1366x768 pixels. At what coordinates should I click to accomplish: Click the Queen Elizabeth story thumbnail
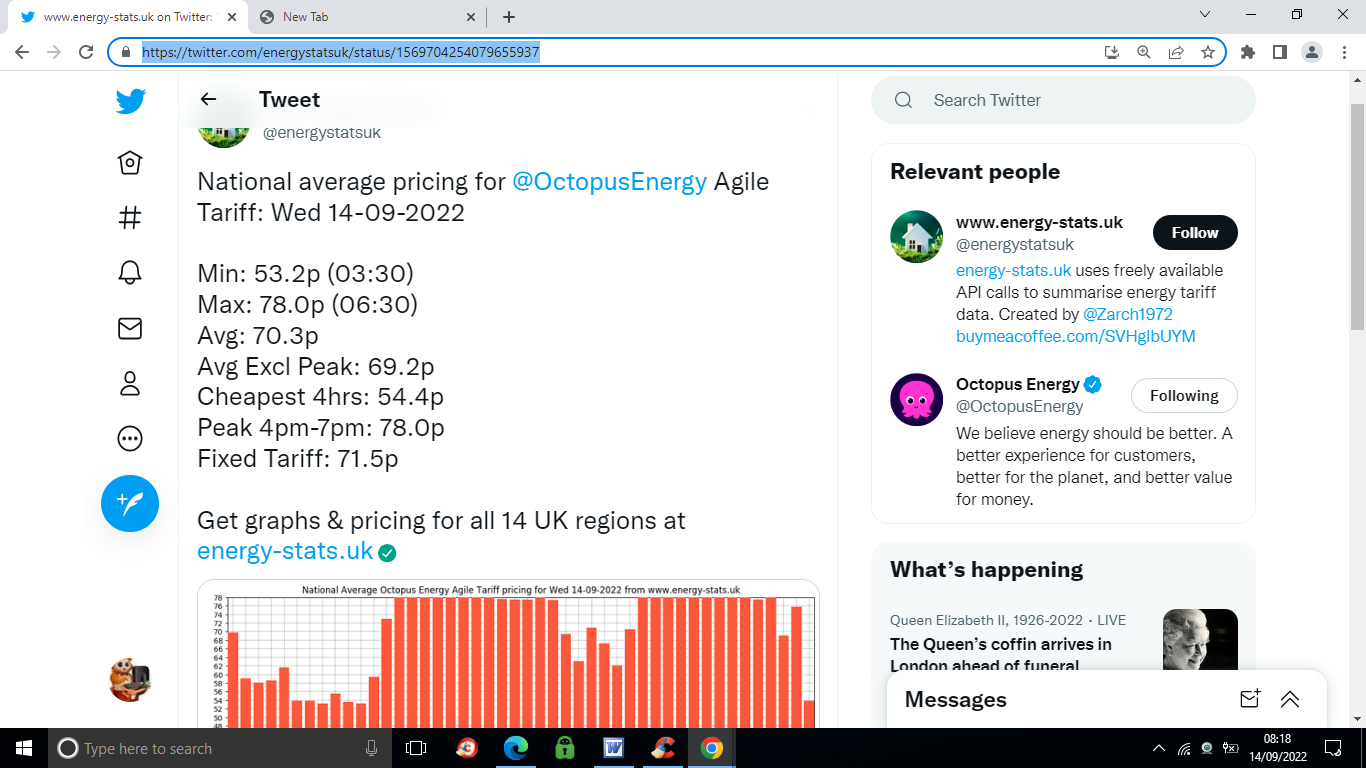[x=1200, y=640]
